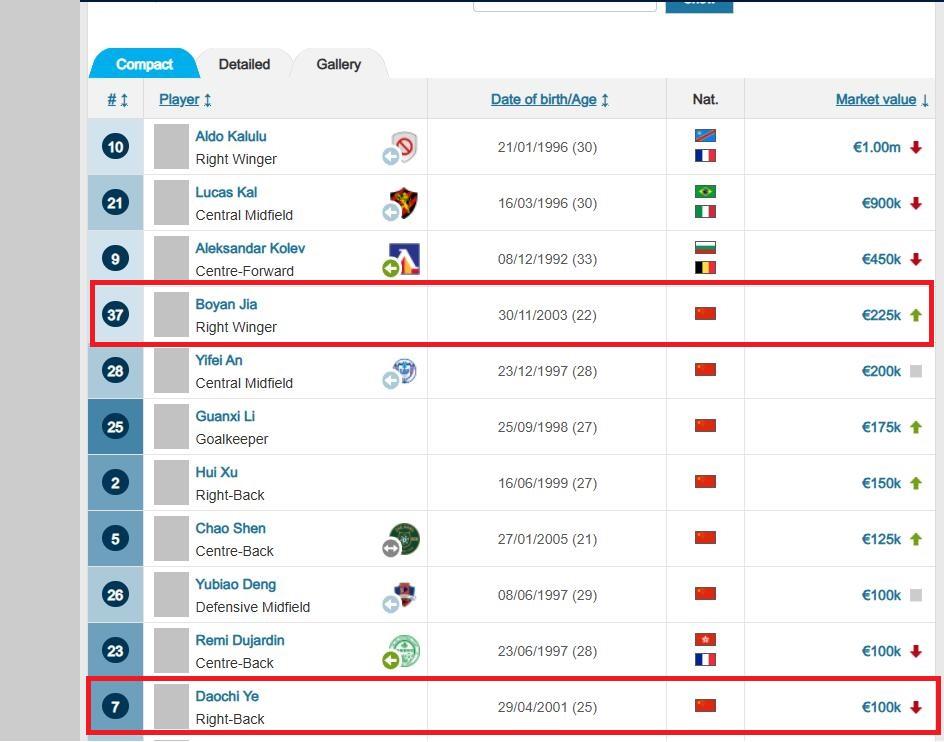Screen dimensions: 944x742
Task: Open Yifei An player profile
Action: (x=219, y=360)
